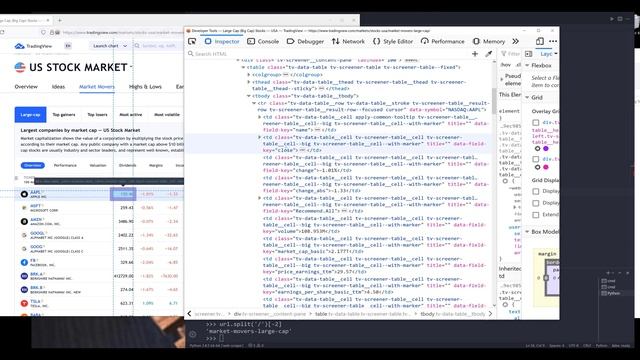Open the TSLA ticker link
The width and height of the screenshot is (640, 360).
pyautogui.click(x=35, y=301)
